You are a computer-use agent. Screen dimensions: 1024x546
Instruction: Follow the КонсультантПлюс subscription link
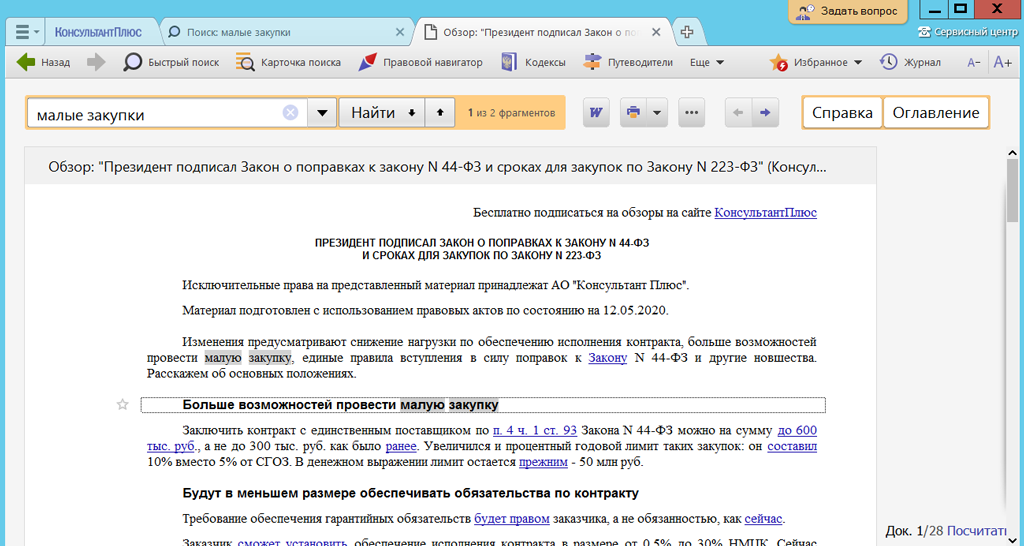pyautogui.click(x=765, y=212)
